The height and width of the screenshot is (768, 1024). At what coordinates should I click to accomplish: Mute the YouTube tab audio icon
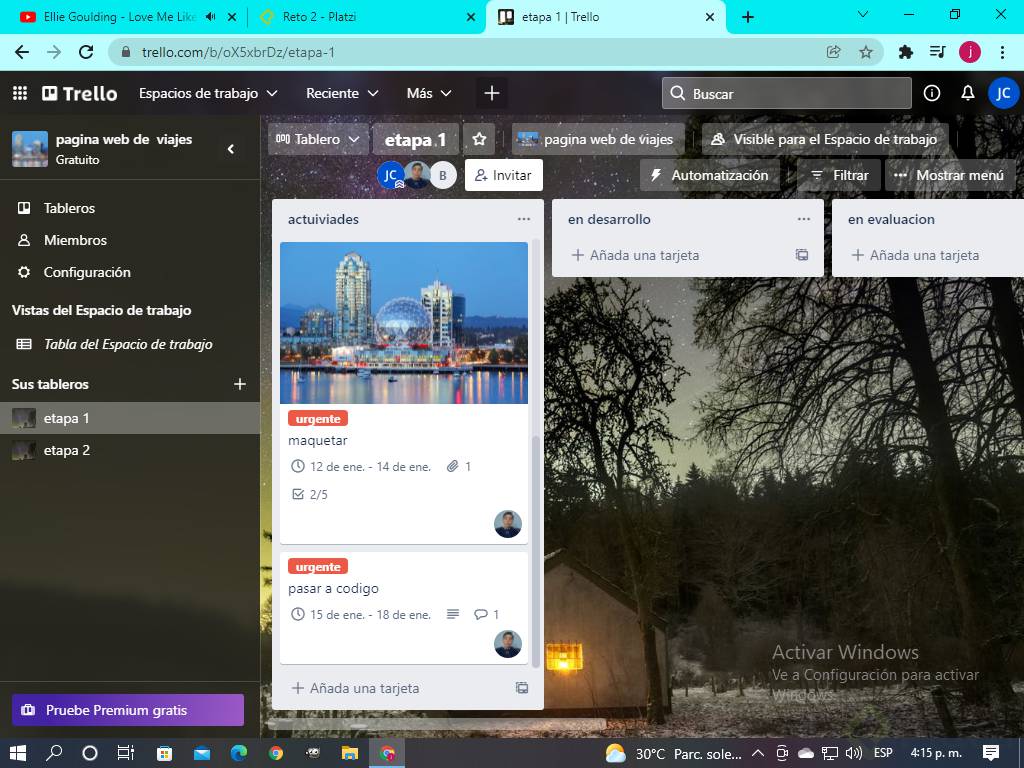coord(210,17)
